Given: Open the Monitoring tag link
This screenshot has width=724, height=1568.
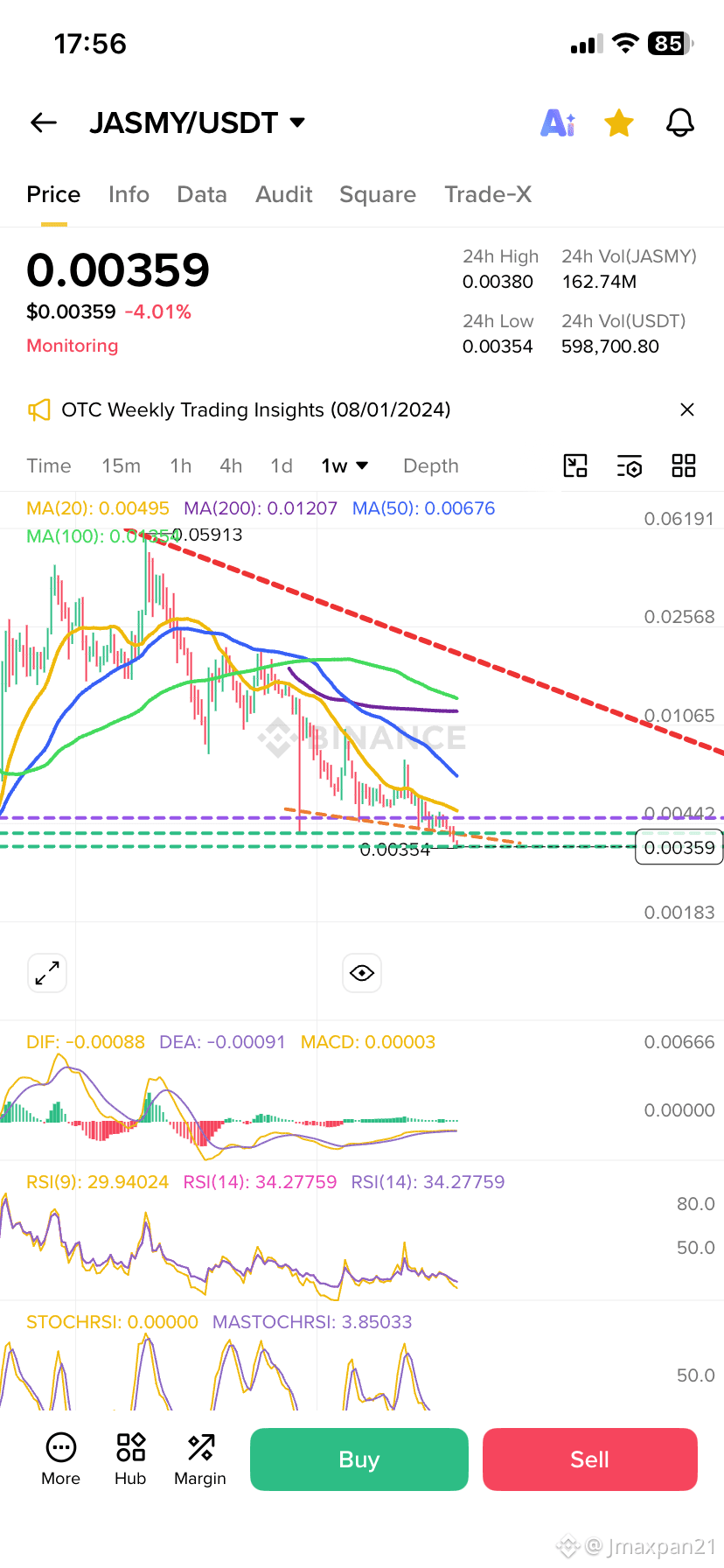Looking at the screenshot, I should (73, 346).
